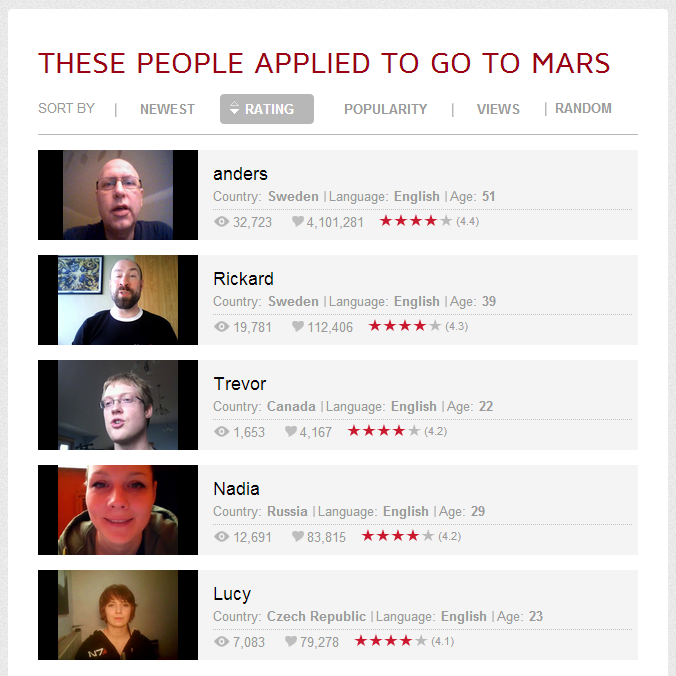Image resolution: width=676 pixels, height=676 pixels.
Task: Click the heart icon beside 4,167 for Trevor
Action: click(x=291, y=431)
